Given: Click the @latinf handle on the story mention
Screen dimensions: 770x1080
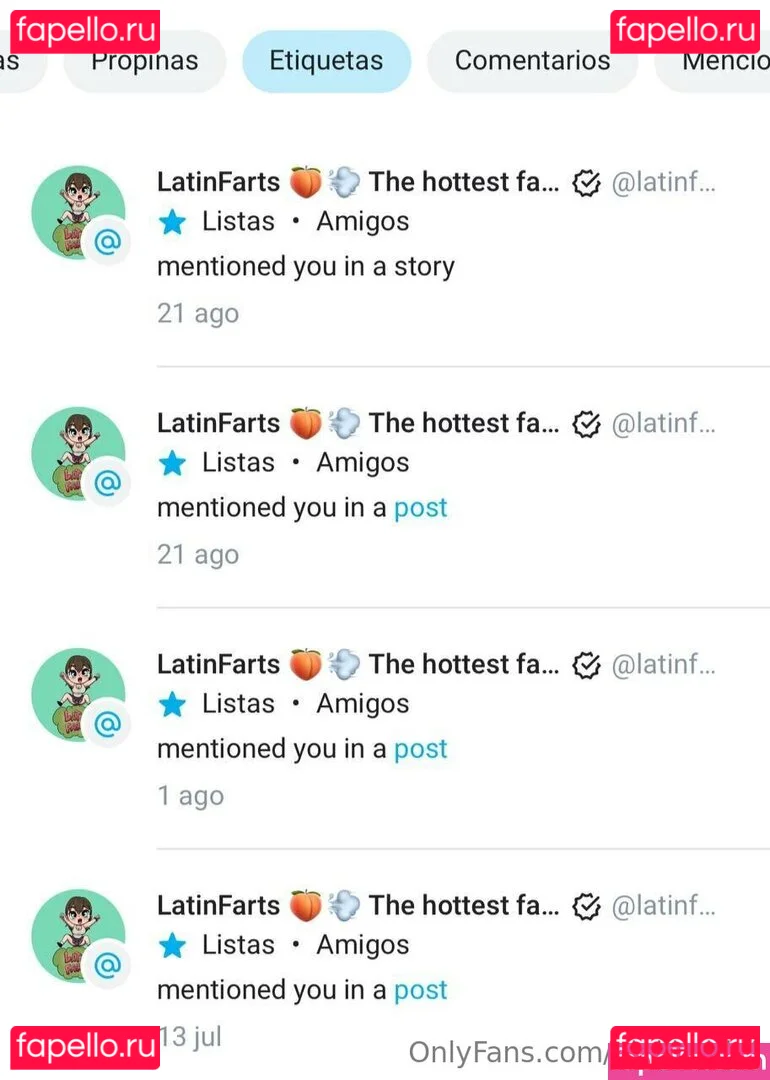Looking at the screenshot, I should point(663,183).
